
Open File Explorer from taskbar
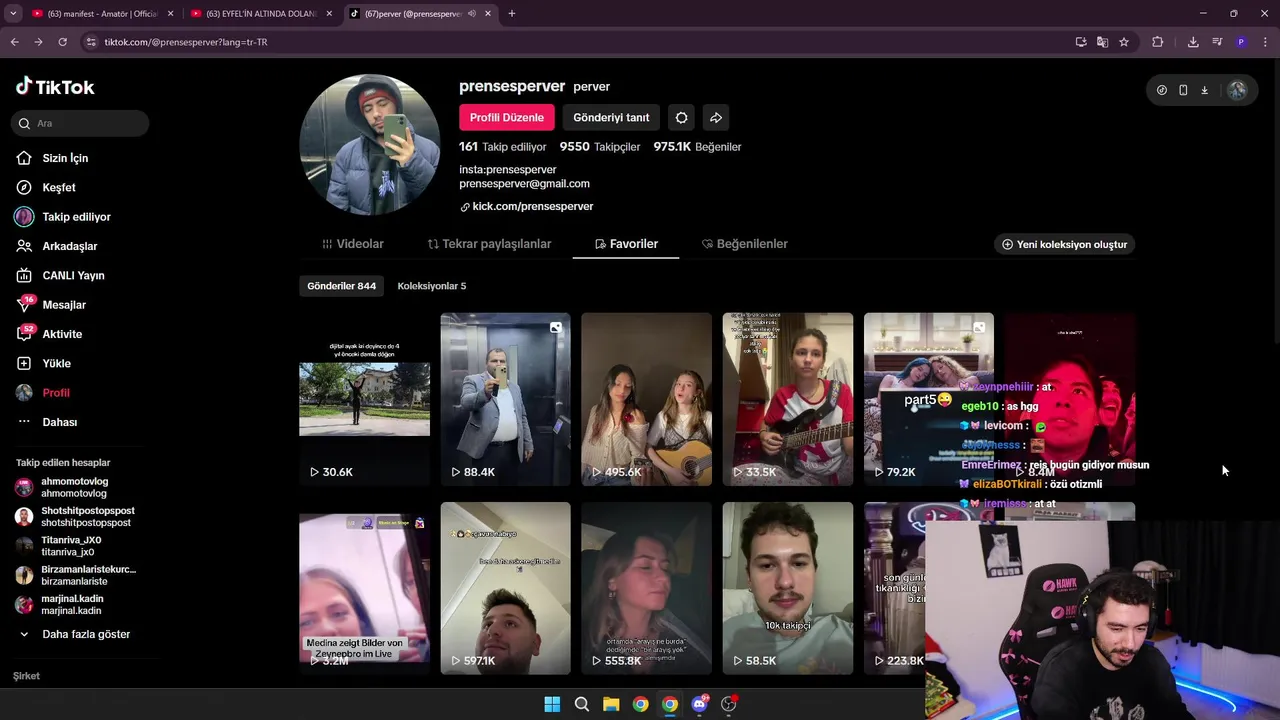point(611,704)
